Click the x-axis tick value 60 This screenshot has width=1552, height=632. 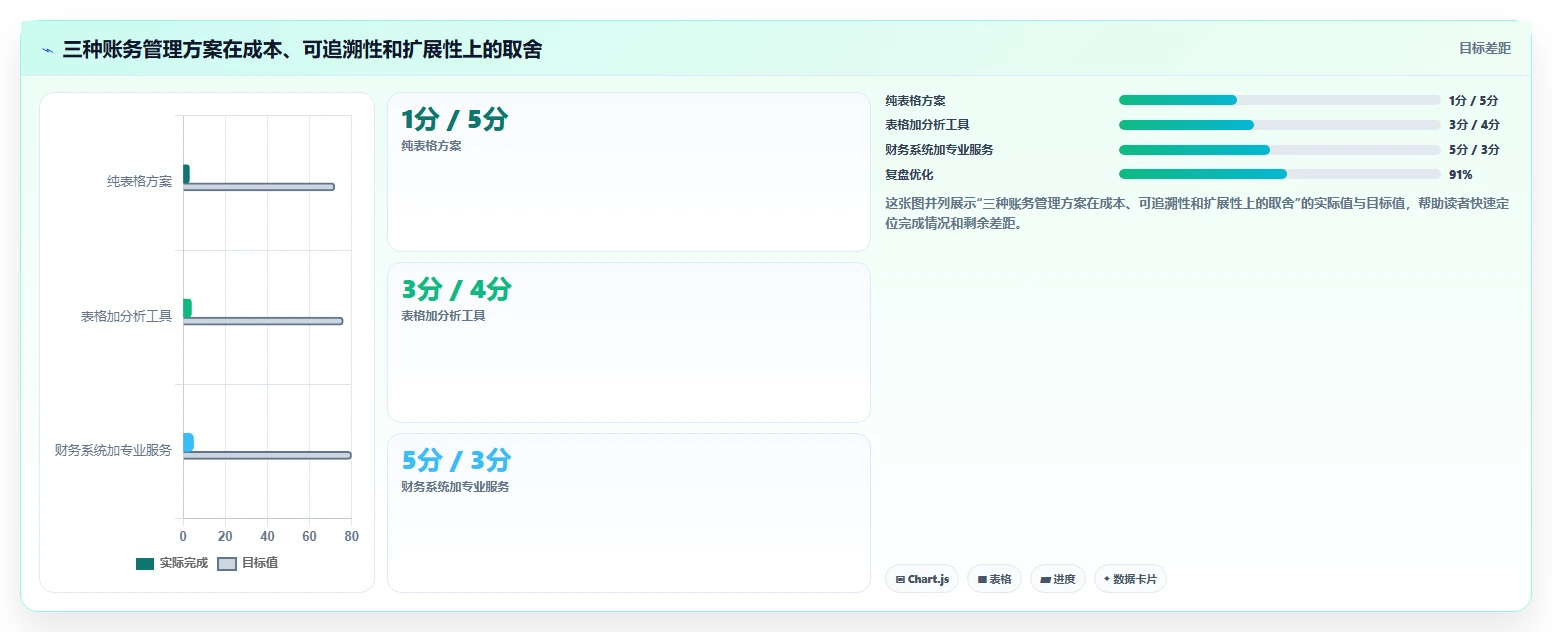[309, 537]
